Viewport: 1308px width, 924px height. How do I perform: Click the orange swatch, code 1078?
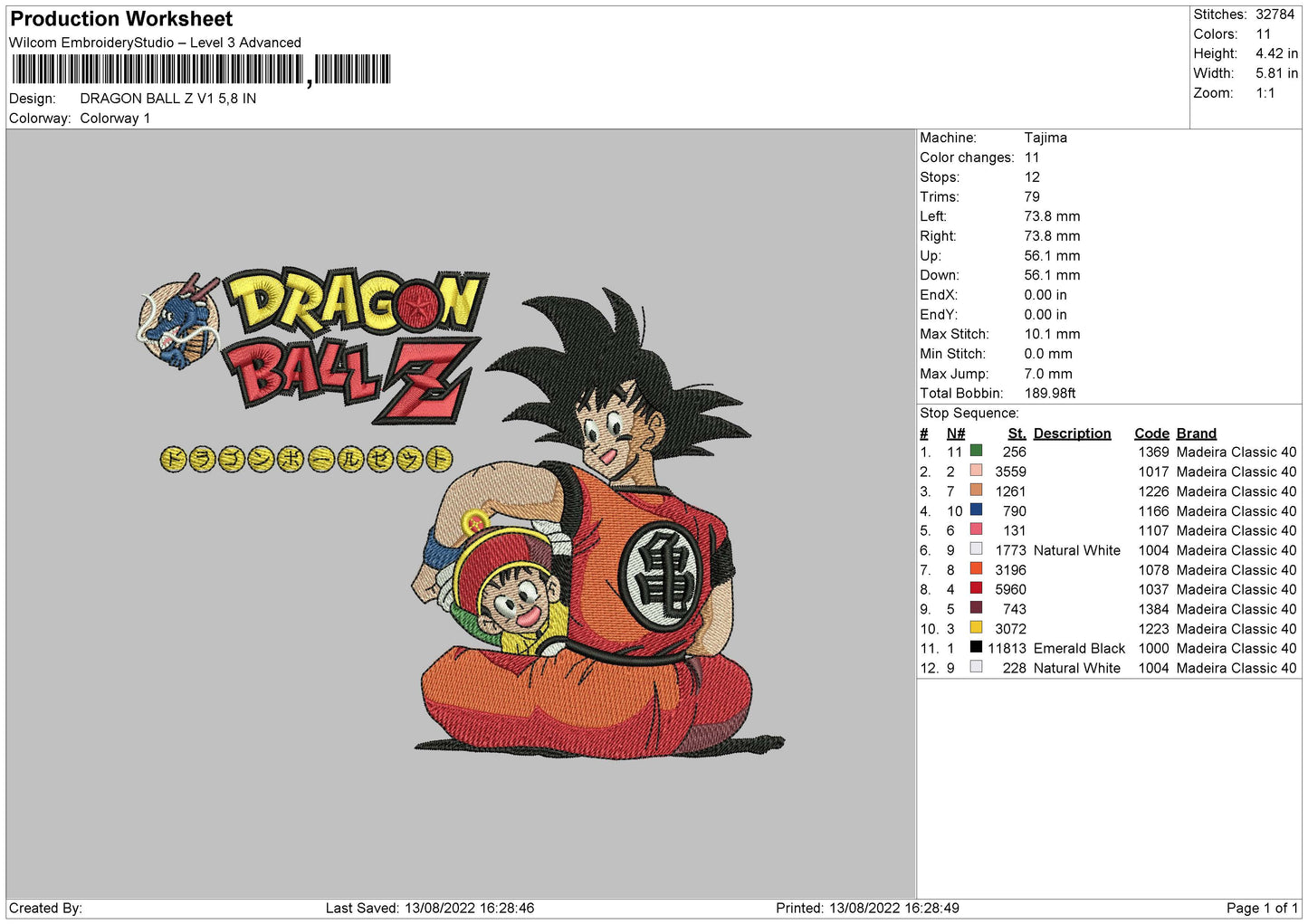976,568
